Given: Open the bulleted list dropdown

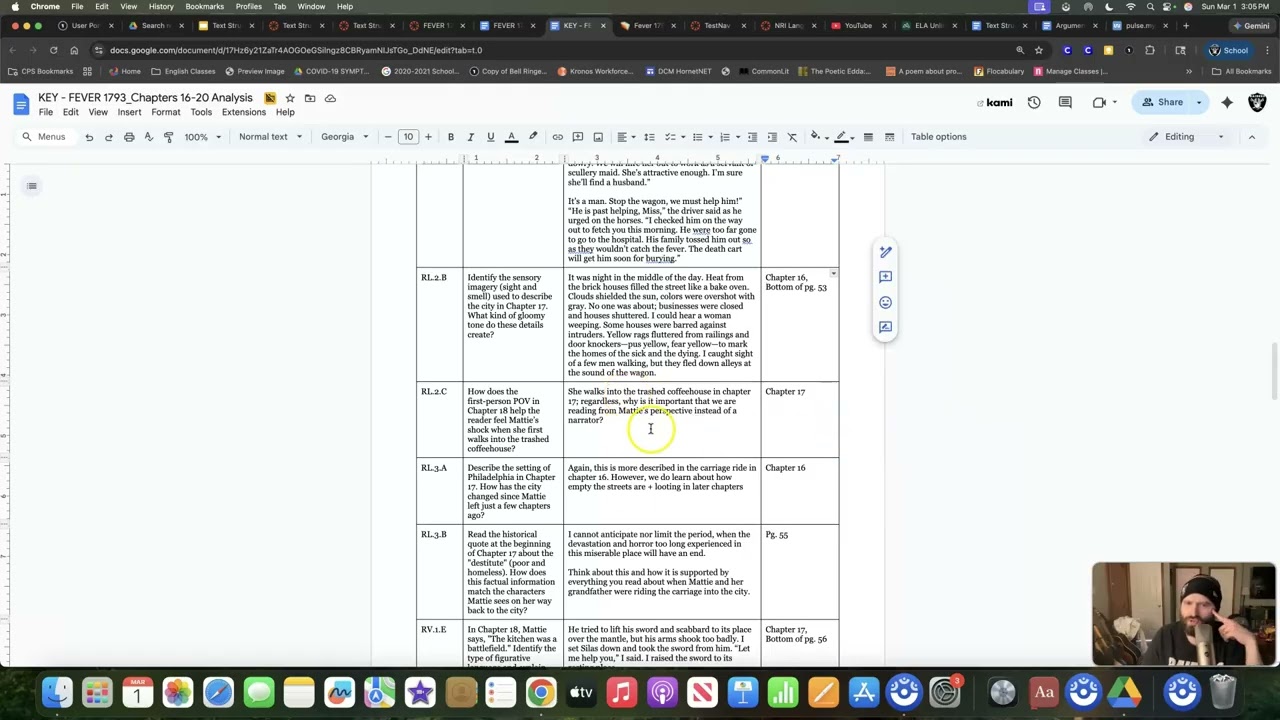Looking at the screenshot, I should 701,137.
